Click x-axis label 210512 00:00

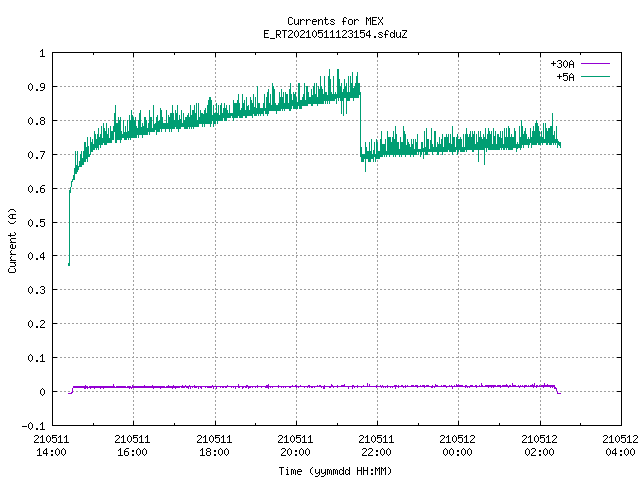[x=458, y=446]
